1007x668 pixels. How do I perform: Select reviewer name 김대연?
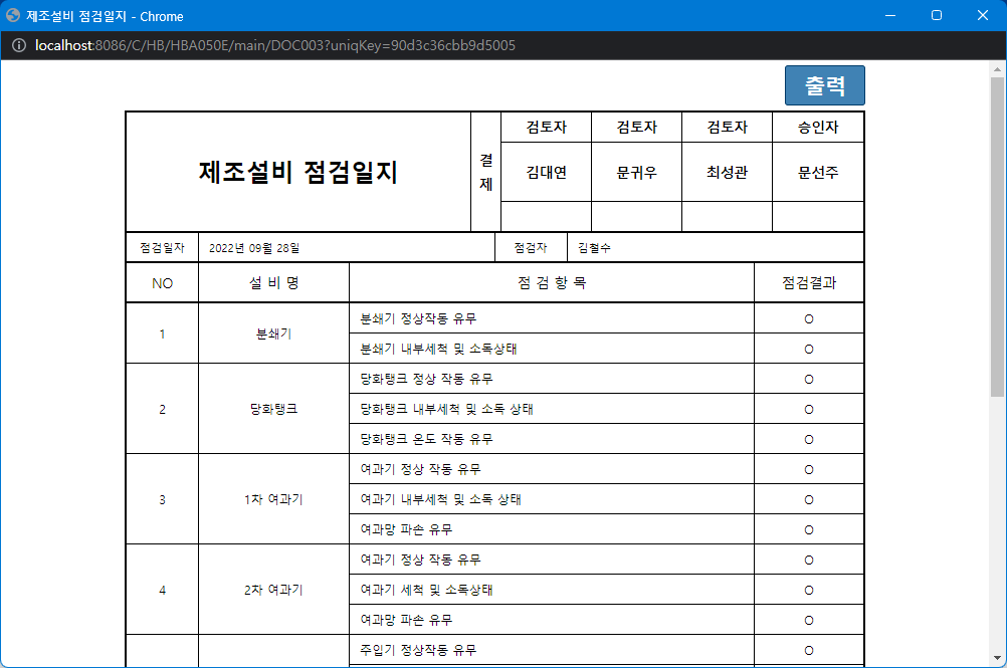tap(547, 173)
